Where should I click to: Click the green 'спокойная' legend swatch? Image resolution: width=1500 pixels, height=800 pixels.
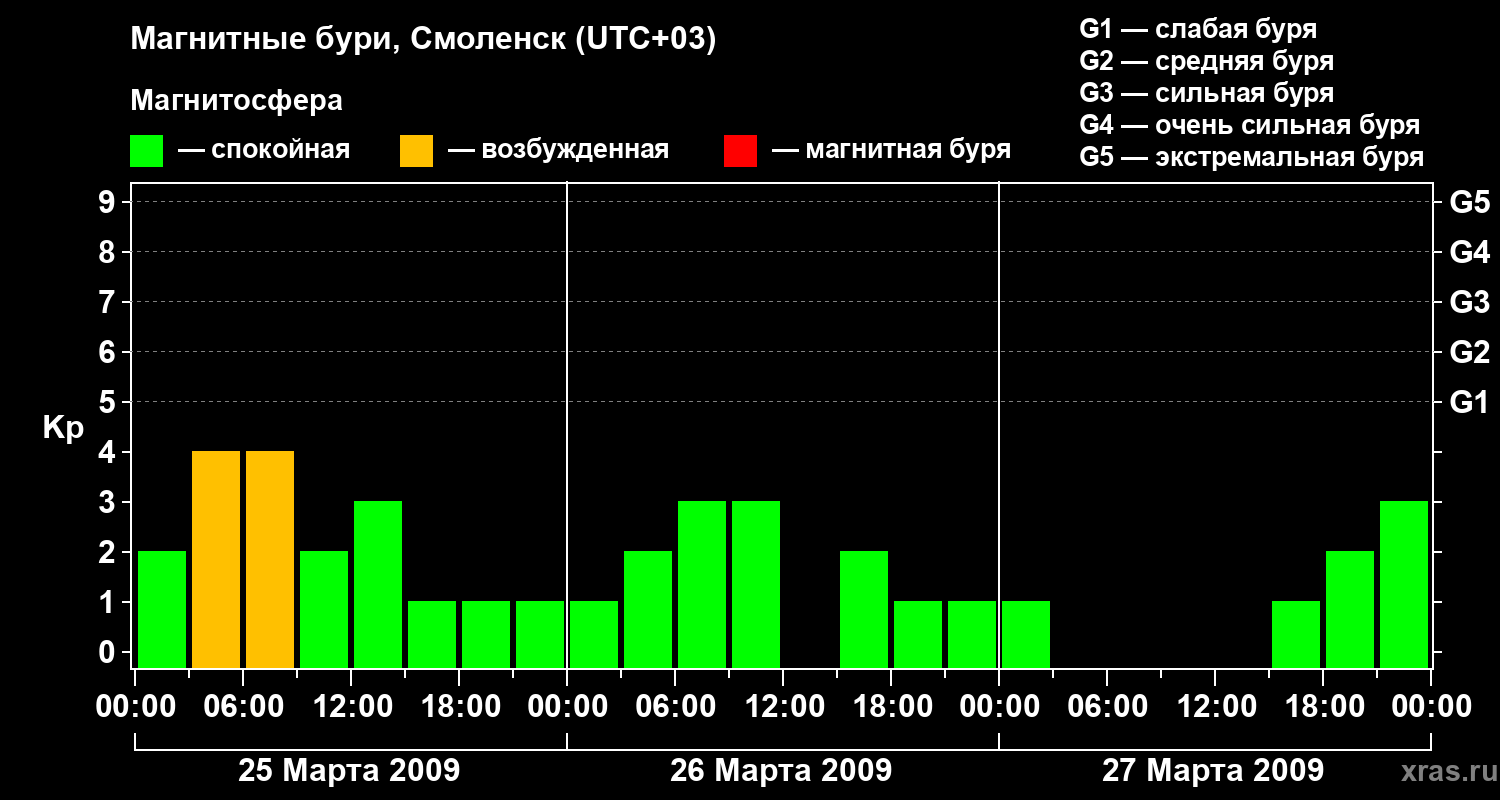point(147,151)
